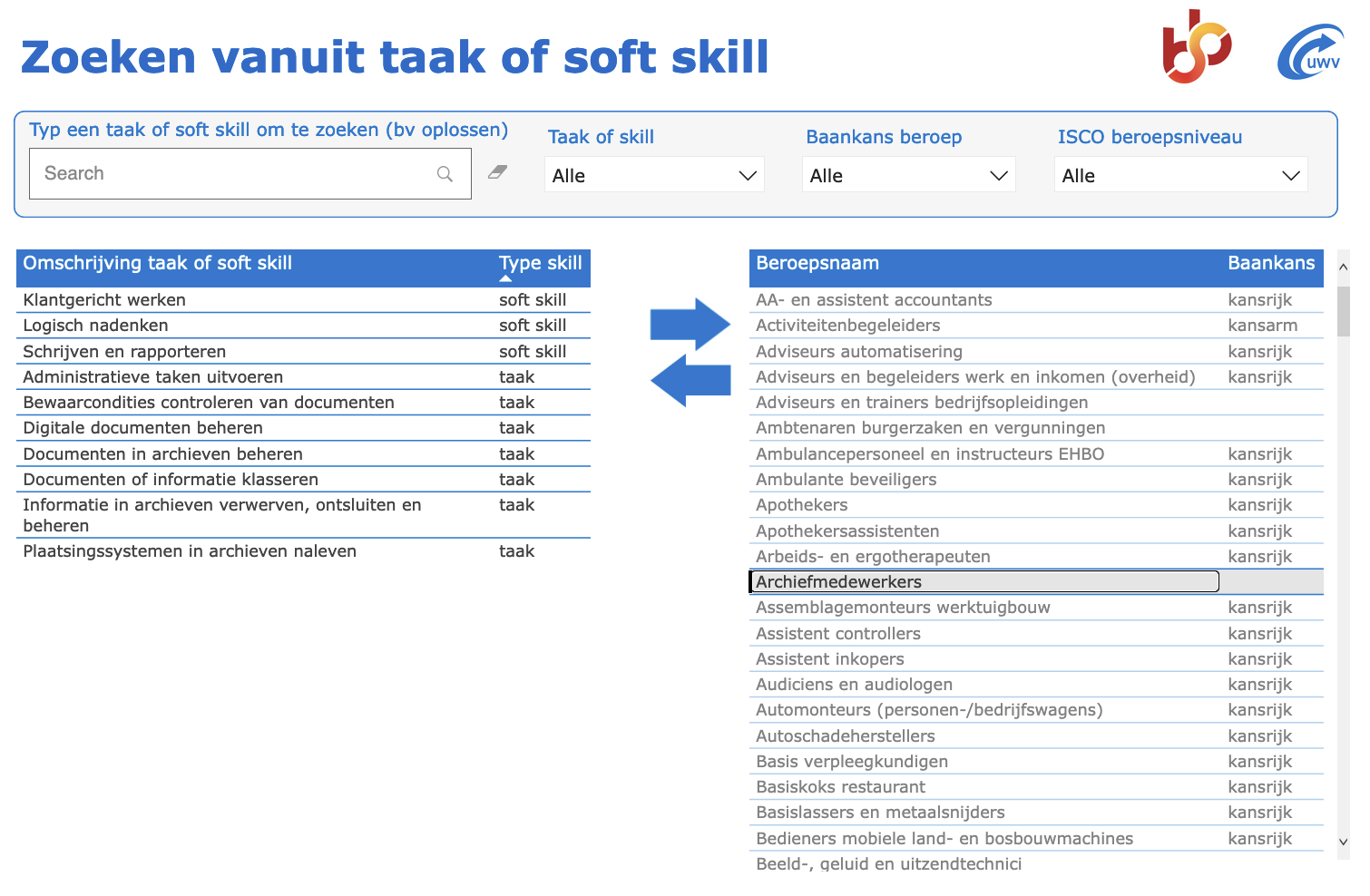Select Apothekersassistenten occupation

[1036, 531]
